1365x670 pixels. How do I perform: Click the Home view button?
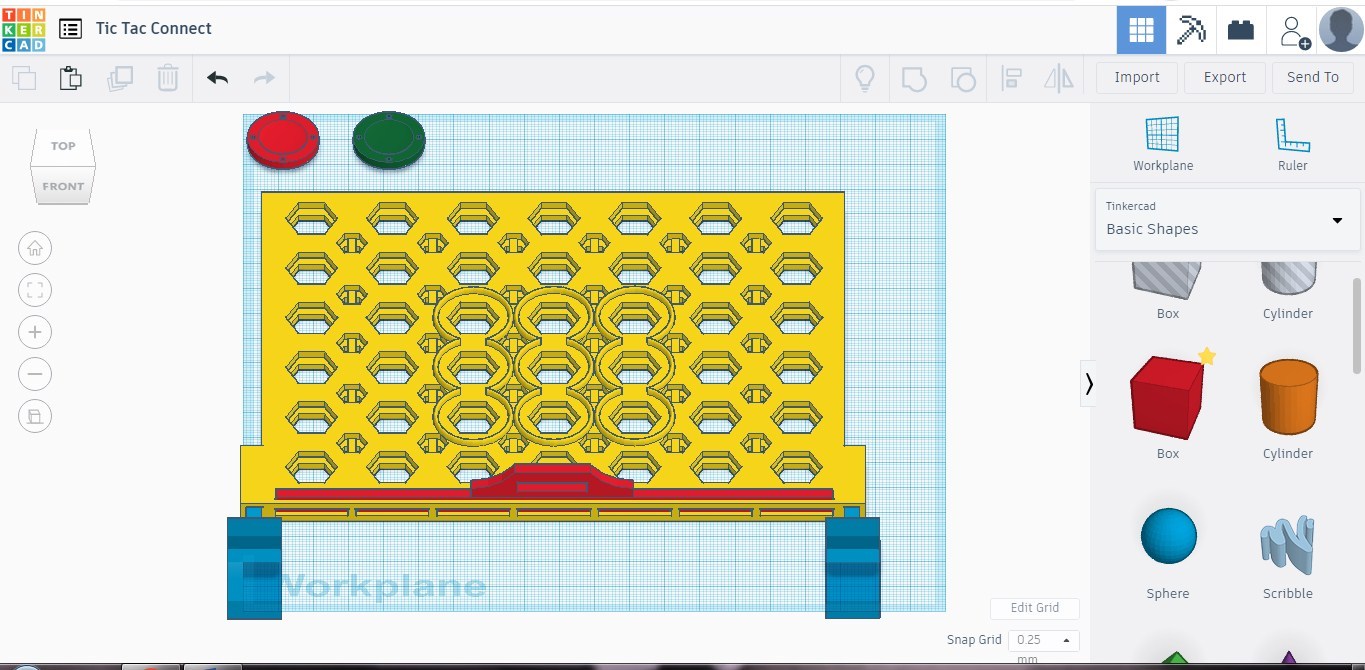(35, 248)
